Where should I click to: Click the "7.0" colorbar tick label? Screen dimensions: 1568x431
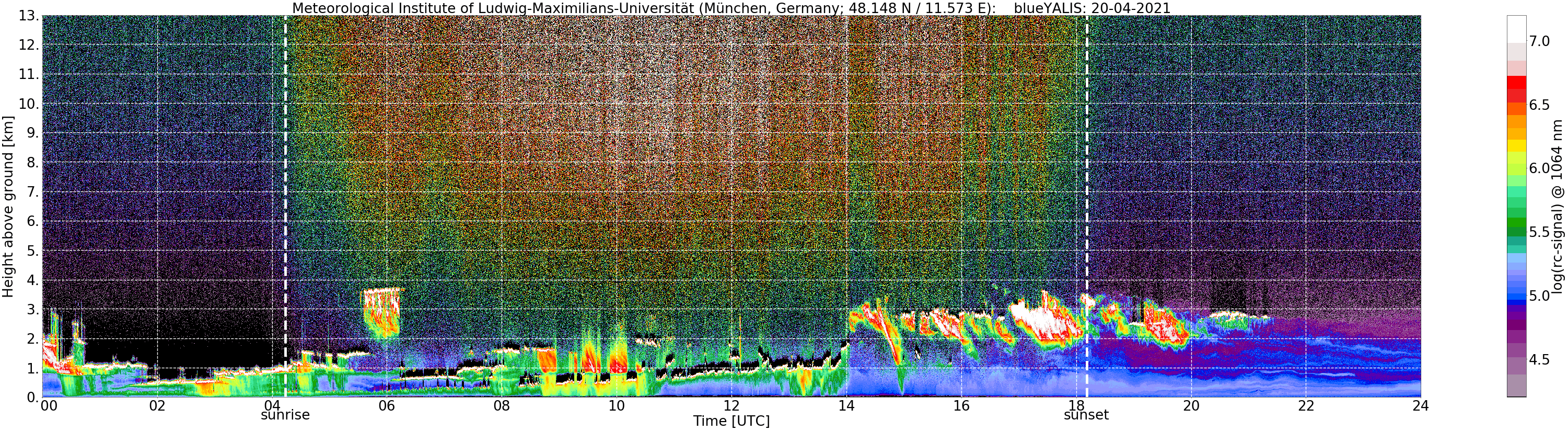point(1539,41)
